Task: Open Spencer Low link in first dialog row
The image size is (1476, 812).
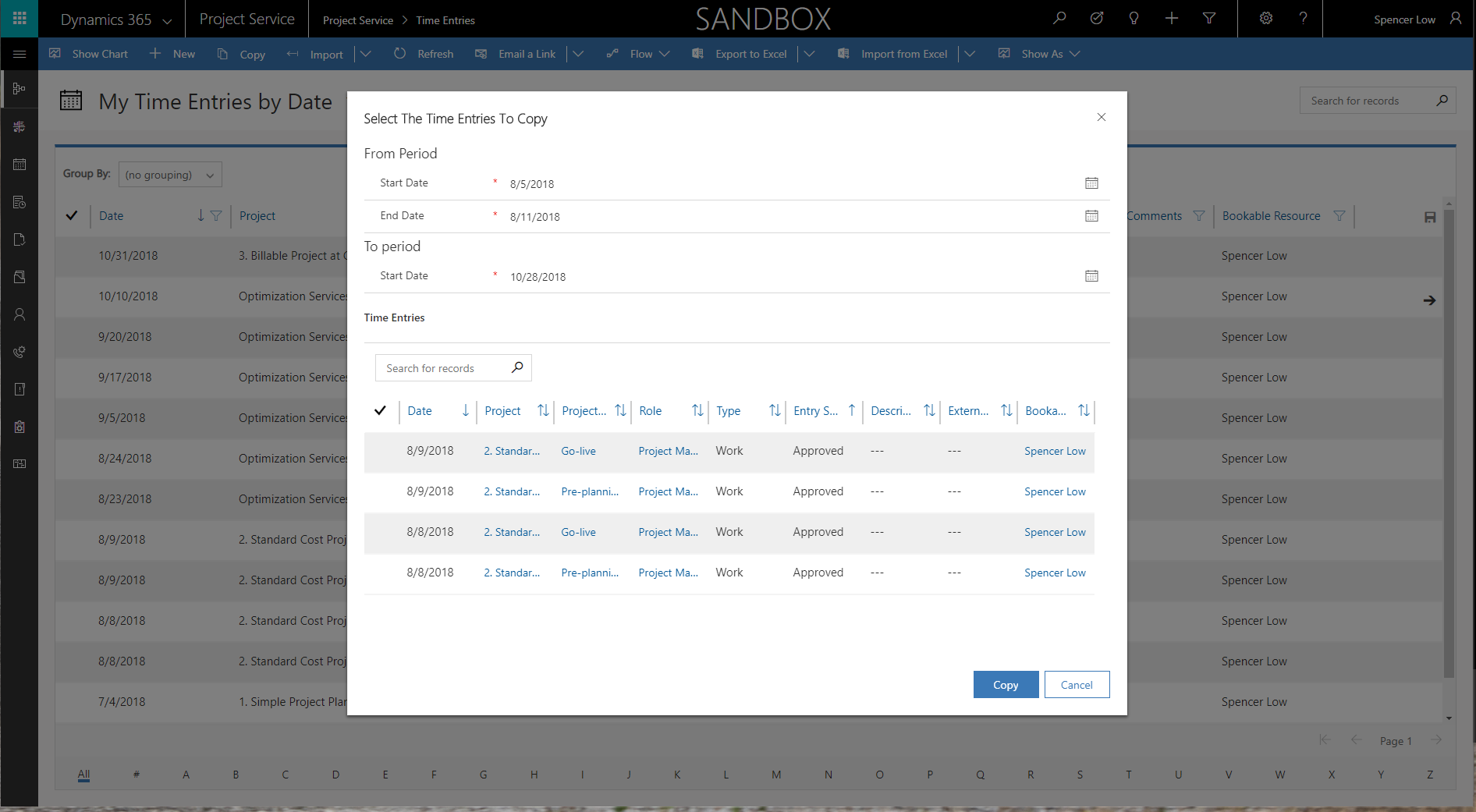Action: 1055,452
